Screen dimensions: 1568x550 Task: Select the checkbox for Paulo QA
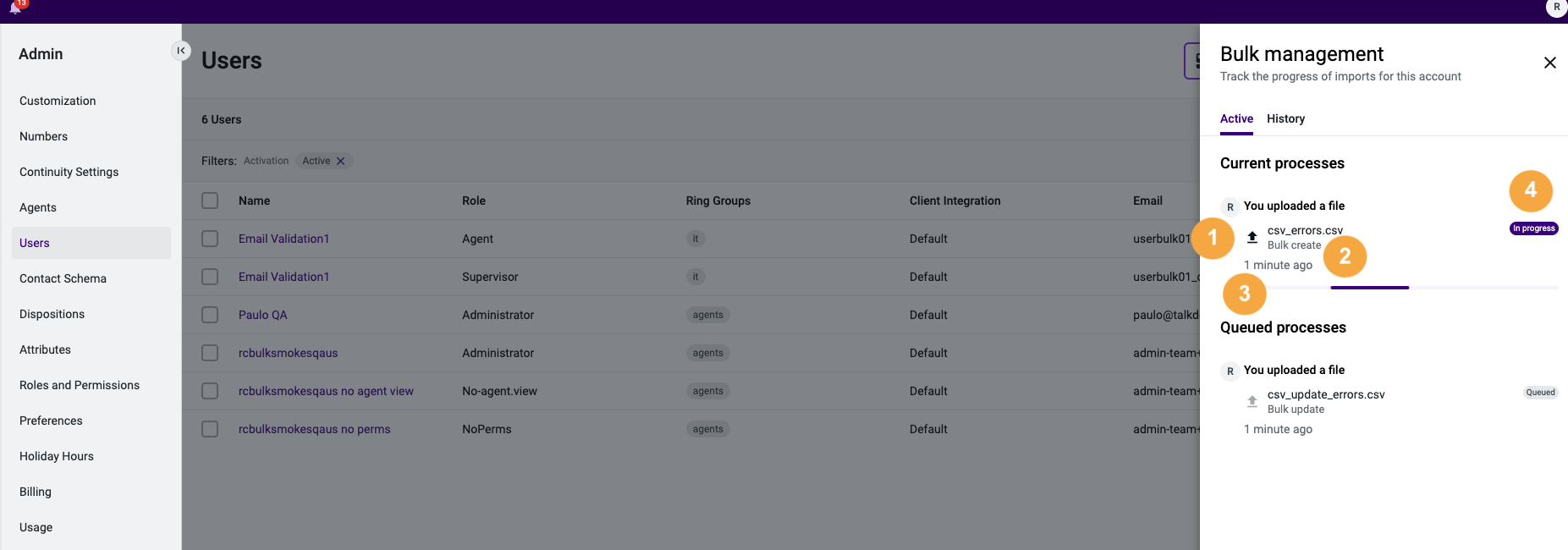[x=210, y=314]
